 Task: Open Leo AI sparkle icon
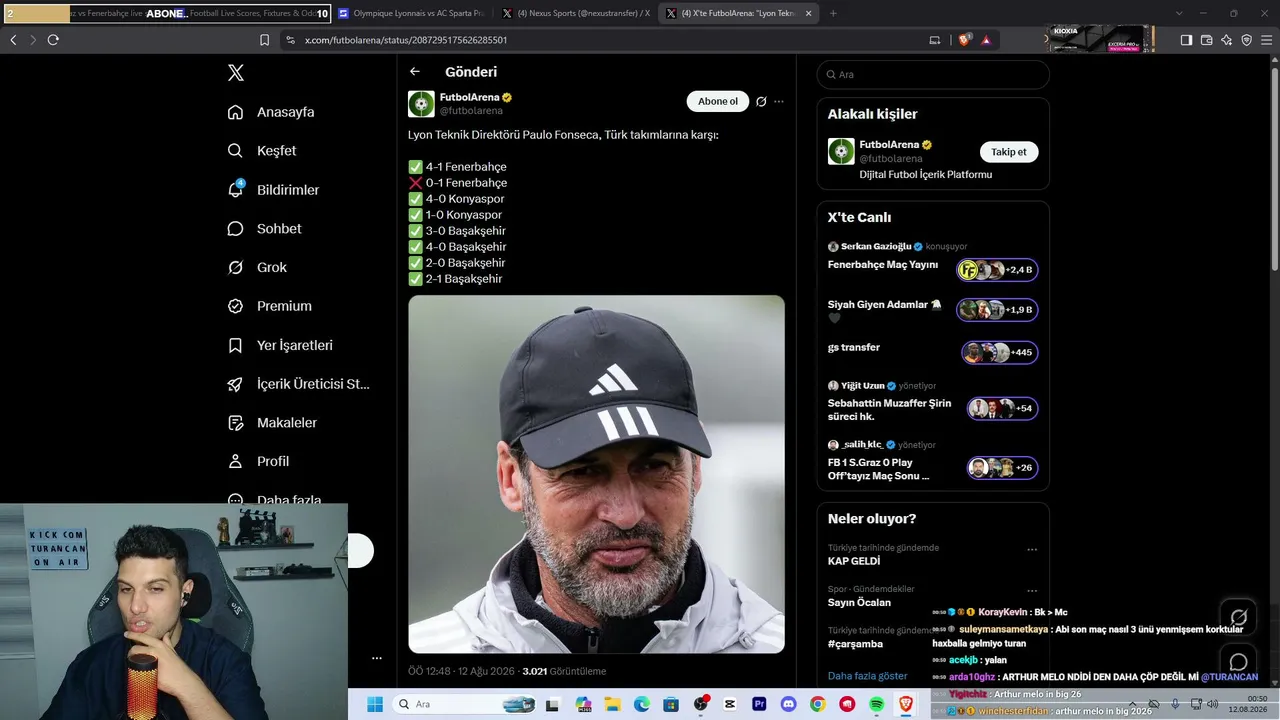[x=1227, y=40]
